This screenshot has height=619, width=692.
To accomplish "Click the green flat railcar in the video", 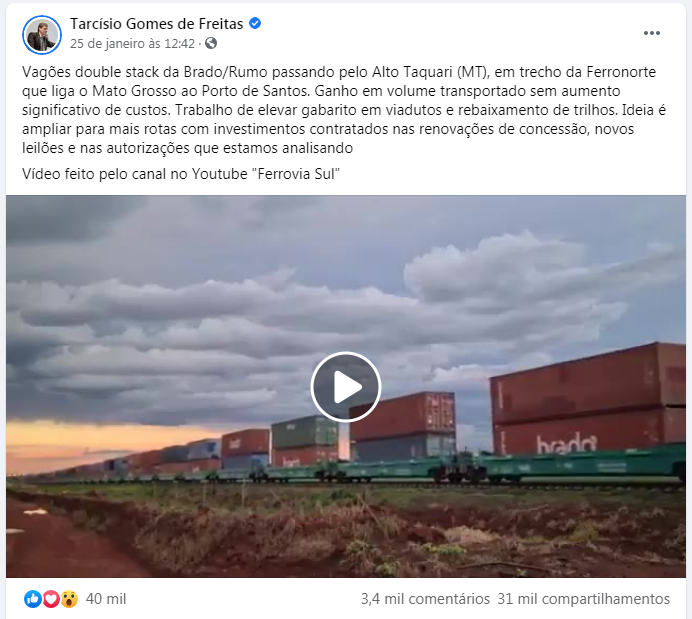I will pyautogui.click(x=583, y=464).
